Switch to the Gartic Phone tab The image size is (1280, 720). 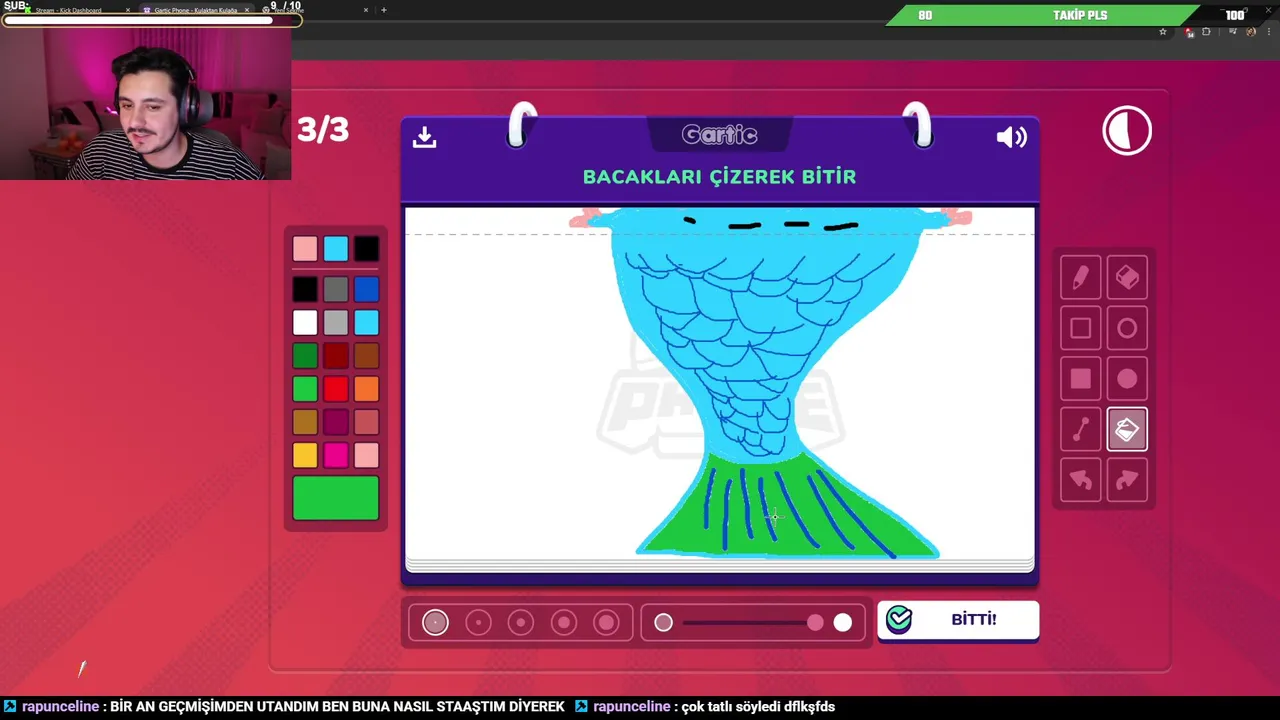[195, 10]
